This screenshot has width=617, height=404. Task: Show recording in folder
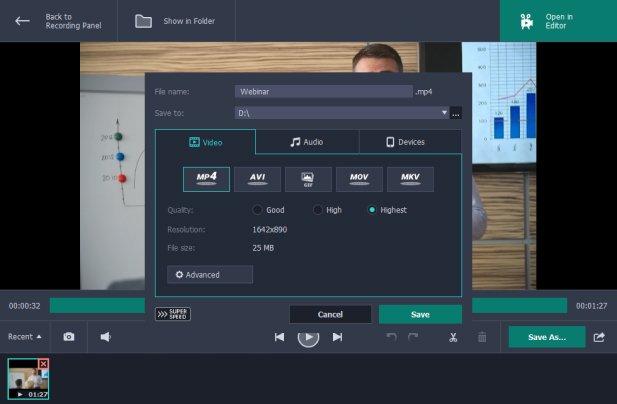tap(176, 21)
